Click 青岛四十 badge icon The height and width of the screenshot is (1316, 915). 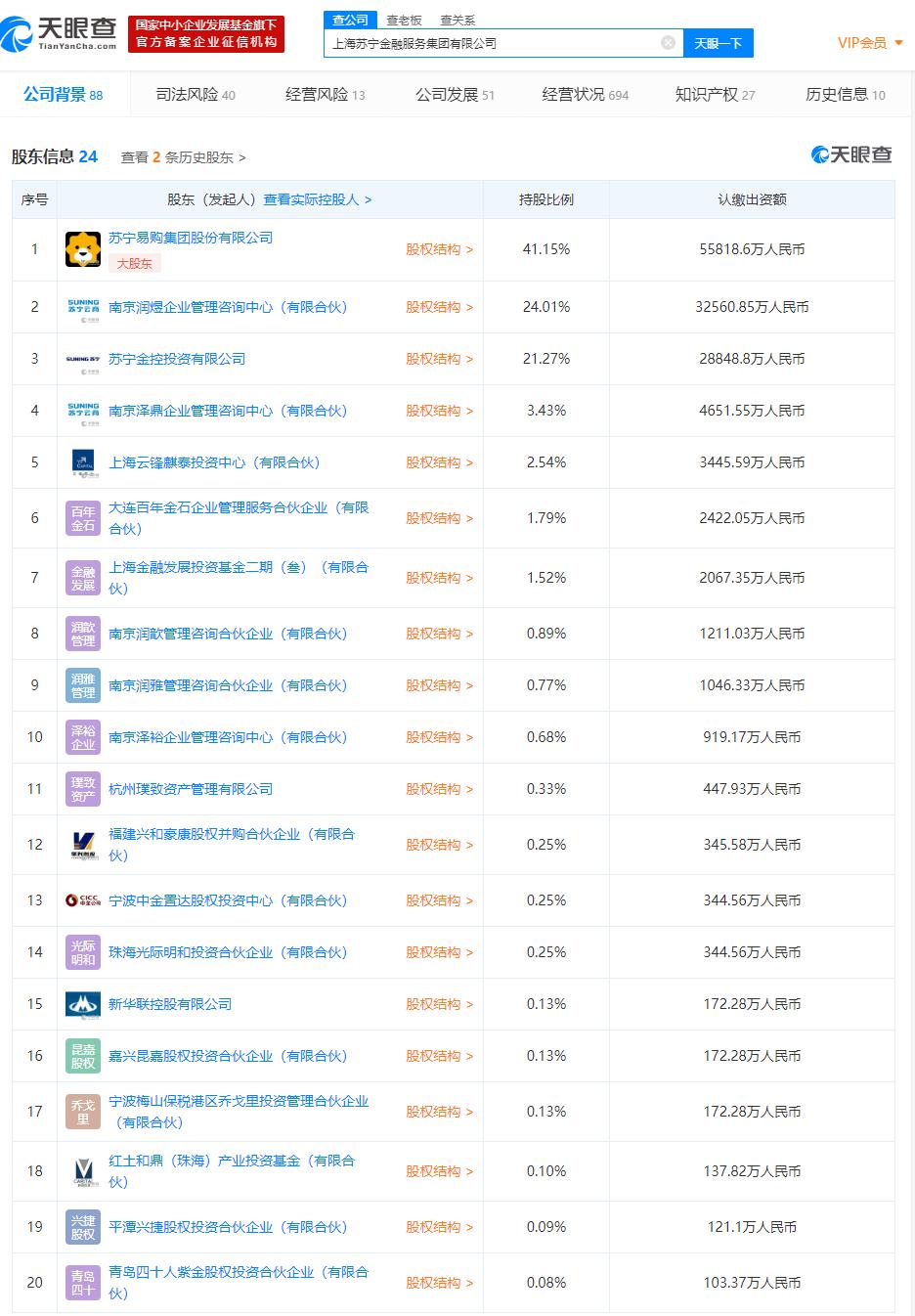pos(83,1283)
